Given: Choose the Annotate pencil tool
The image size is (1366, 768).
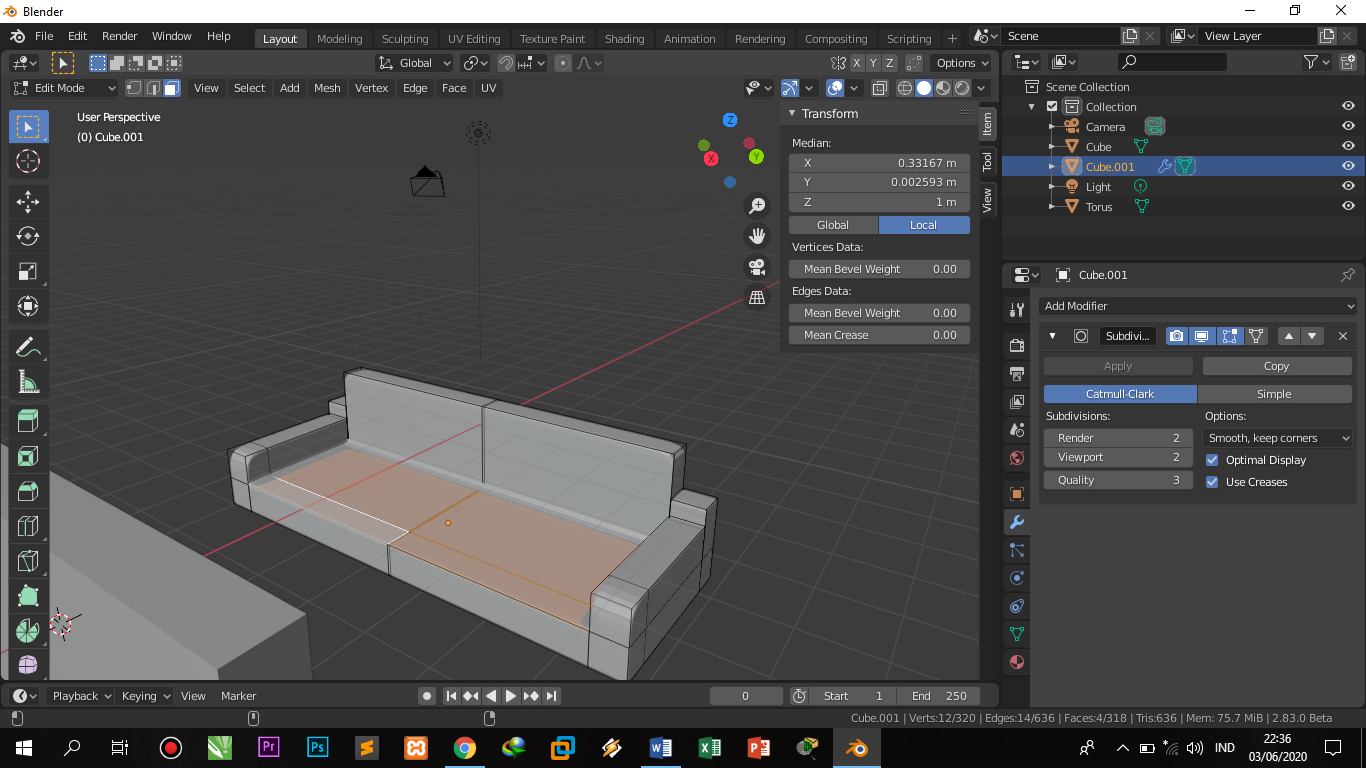Looking at the screenshot, I should (x=28, y=347).
